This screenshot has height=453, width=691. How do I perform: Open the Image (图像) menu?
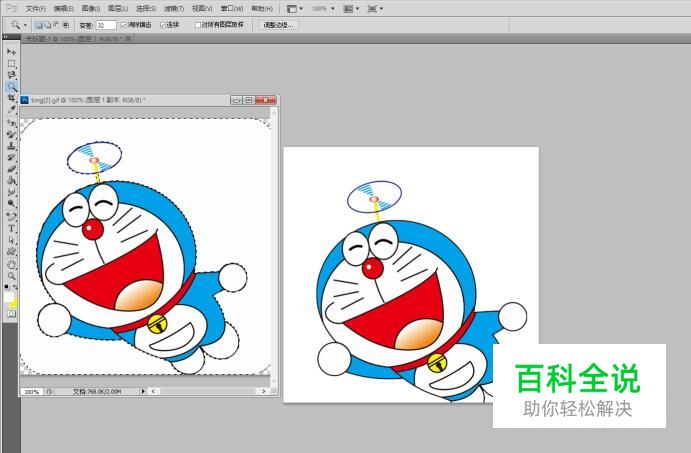(x=91, y=8)
